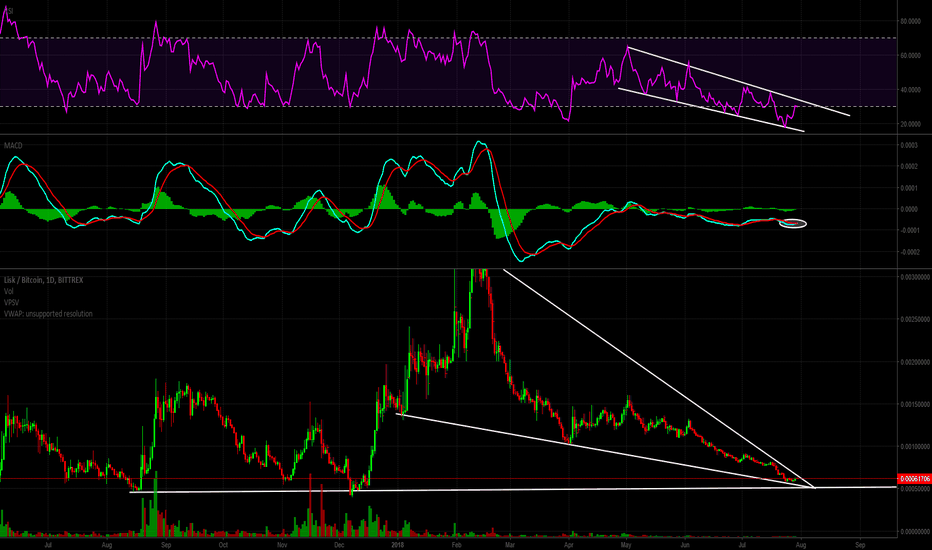Click the 0.0000 MACD axis value

pyautogui.click(x=909, y=209)
